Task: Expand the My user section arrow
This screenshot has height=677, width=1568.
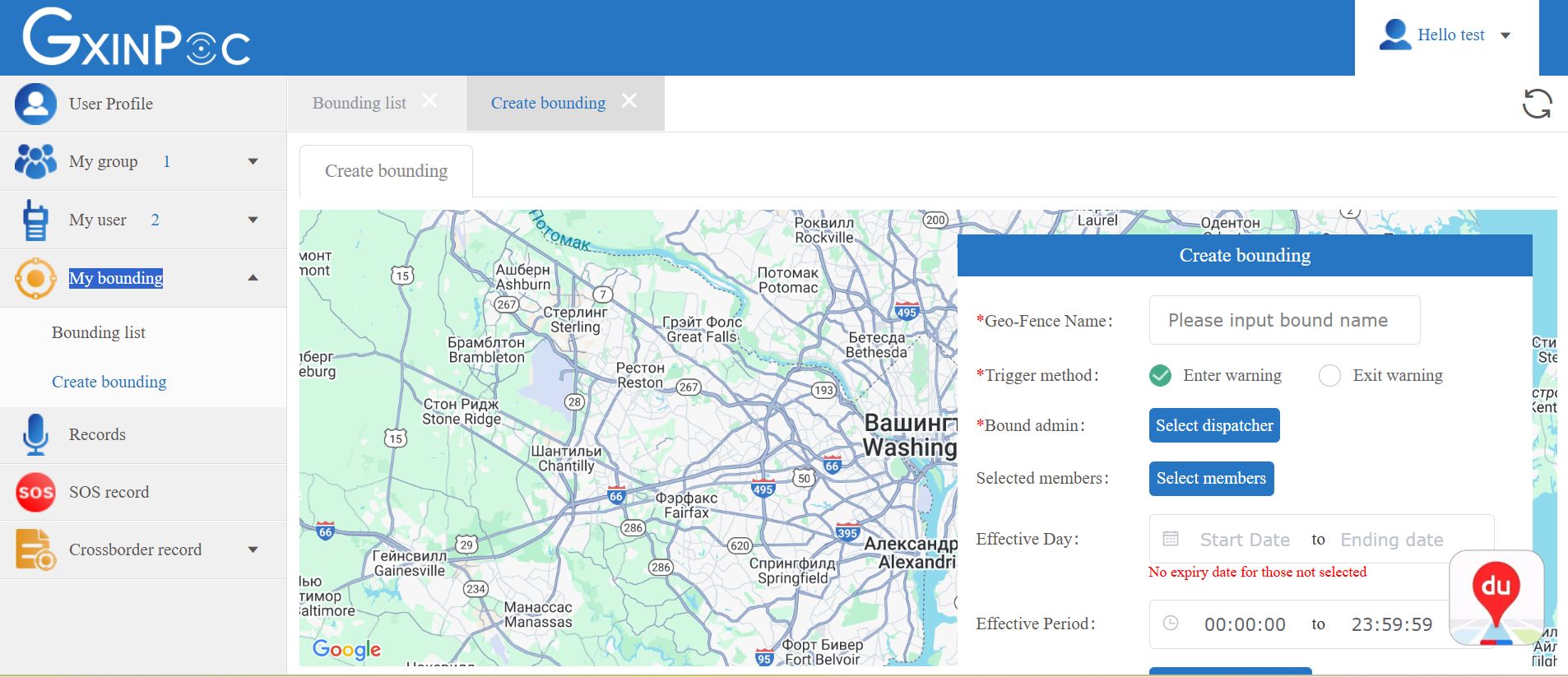Action: point(253,220)
